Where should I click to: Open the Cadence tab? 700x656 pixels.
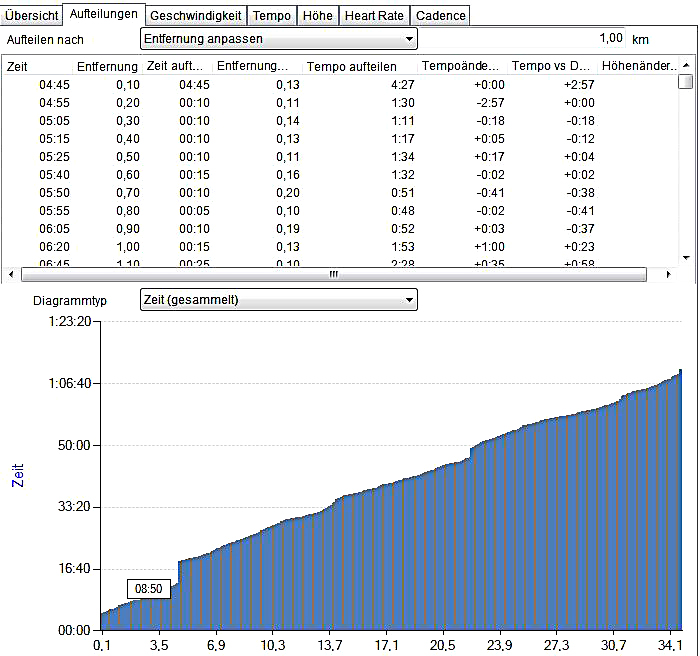pos(440,16)
